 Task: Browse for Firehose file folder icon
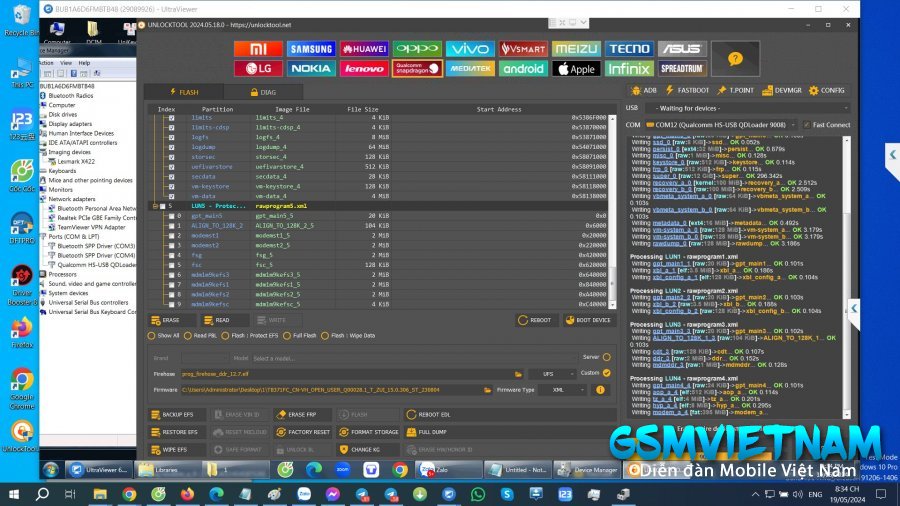518,374
